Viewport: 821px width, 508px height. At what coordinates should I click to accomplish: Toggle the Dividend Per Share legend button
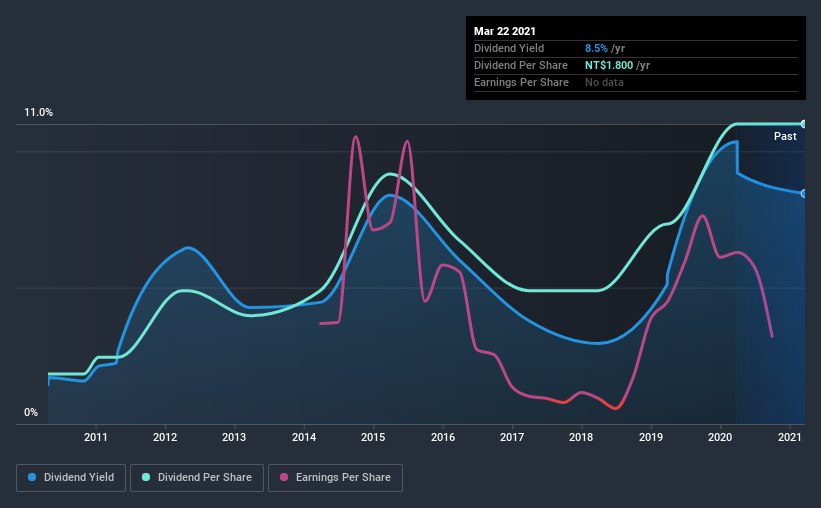click(x=197, y=478)
